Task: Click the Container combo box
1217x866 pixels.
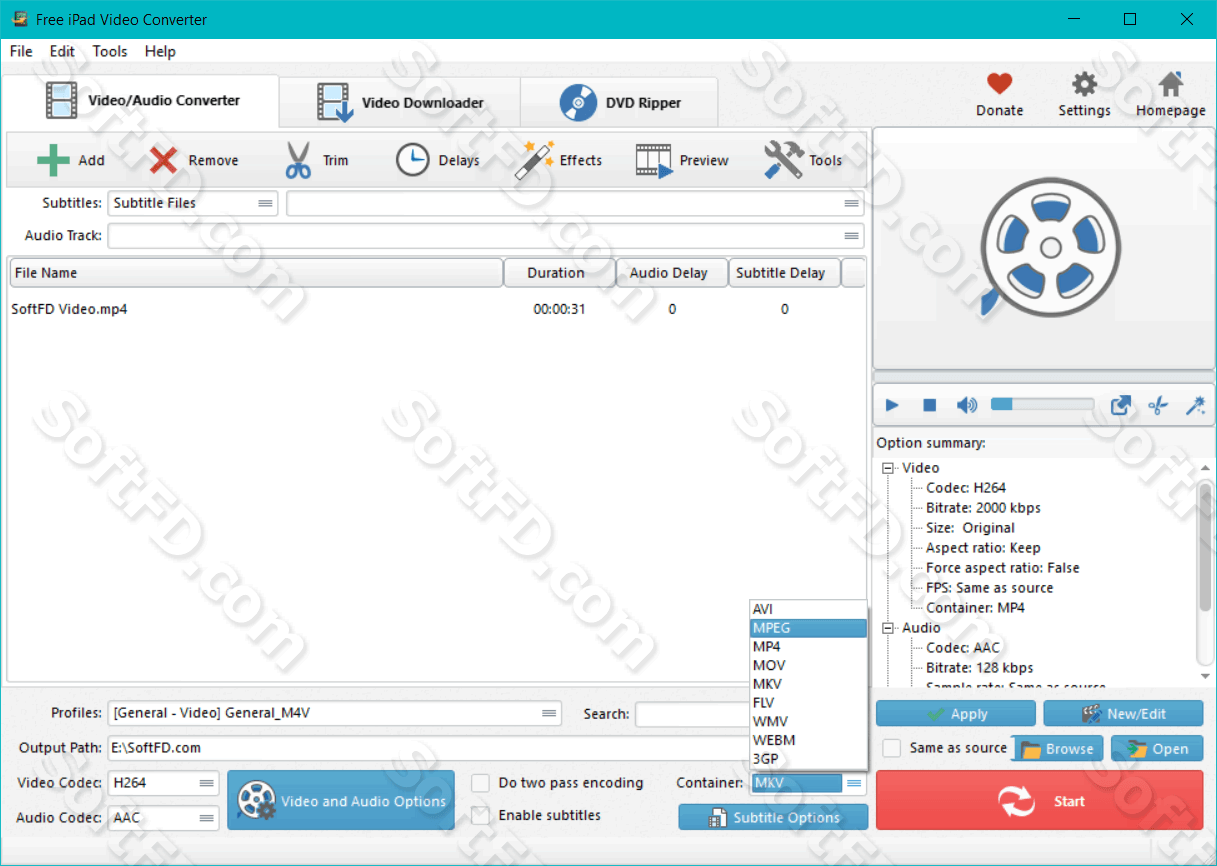Action: pyautogui.click(x=808, y=783)
